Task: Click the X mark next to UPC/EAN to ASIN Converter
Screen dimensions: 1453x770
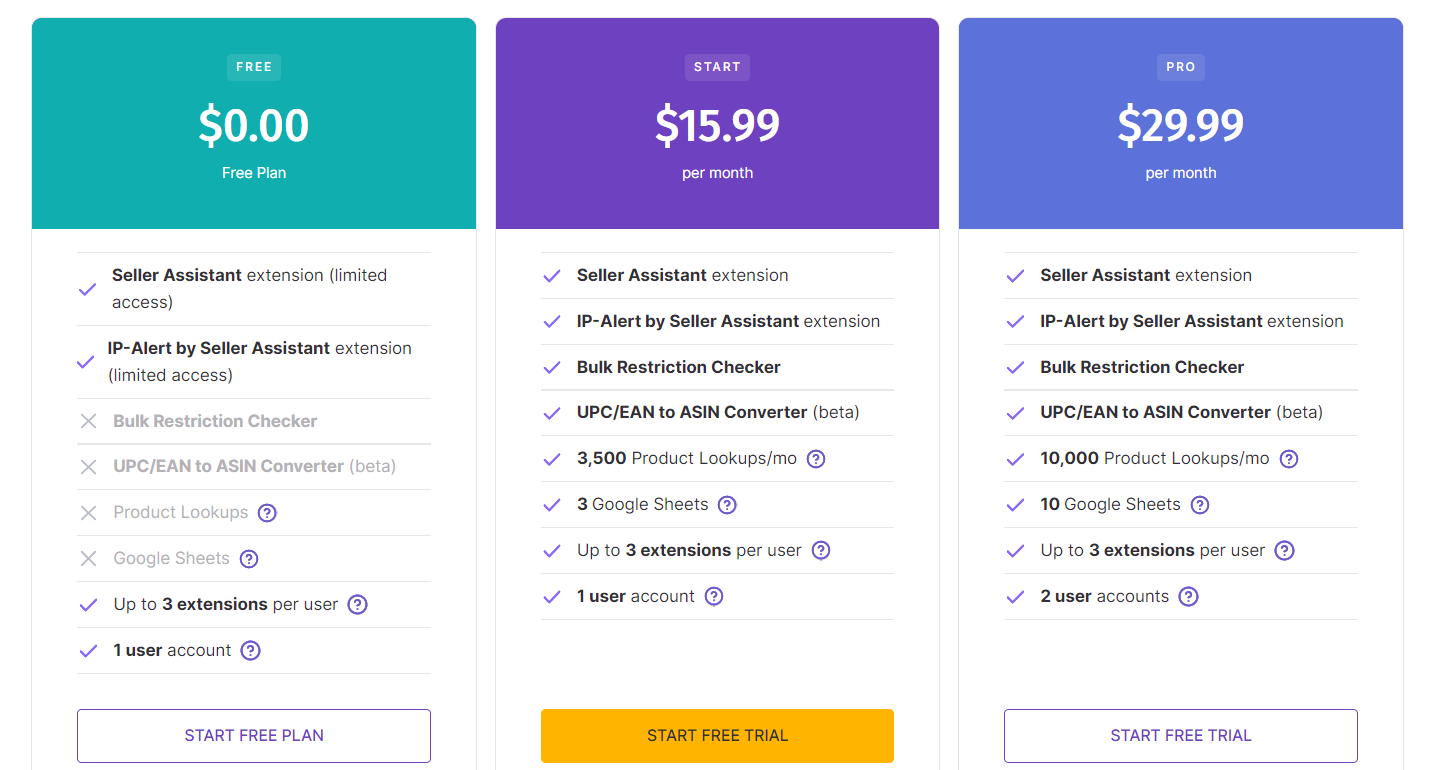Action: [x=87, y=466]
